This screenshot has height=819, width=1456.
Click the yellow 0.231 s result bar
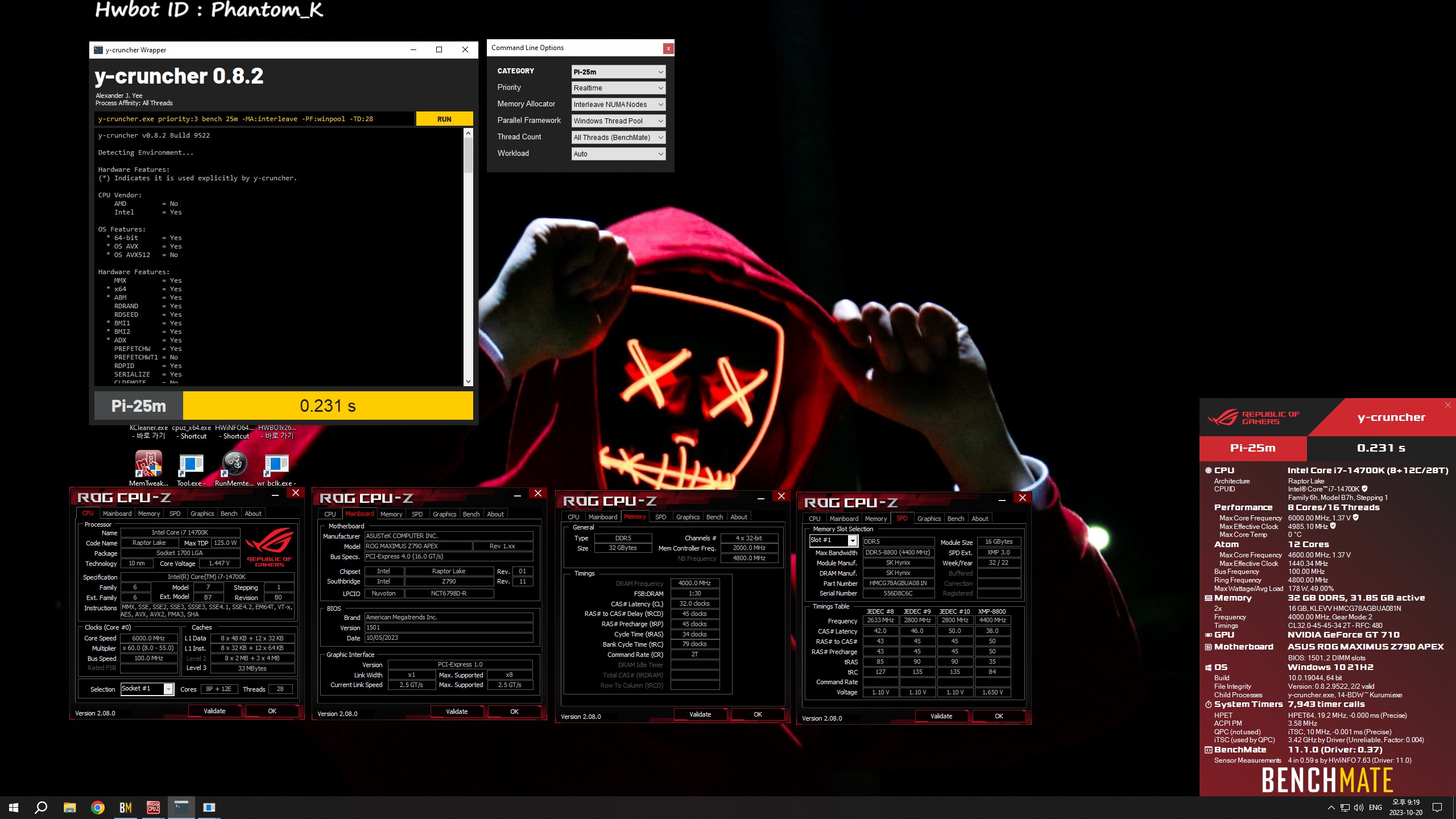tap(328, 406)
